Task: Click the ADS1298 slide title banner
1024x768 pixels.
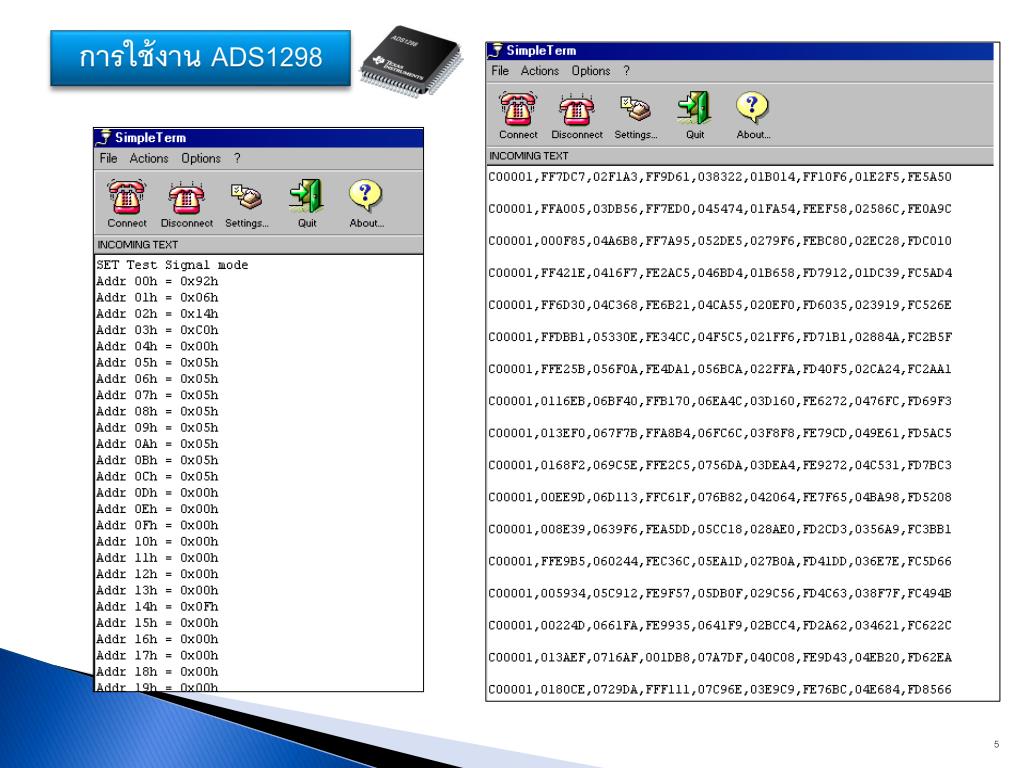Action: (200, 57)
